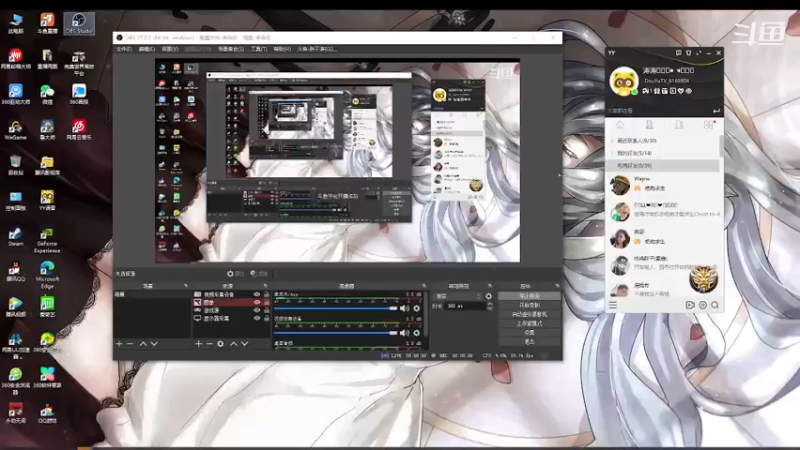Screen dimensions: 800x450
Task: Move selected source down
Action: 244,344
